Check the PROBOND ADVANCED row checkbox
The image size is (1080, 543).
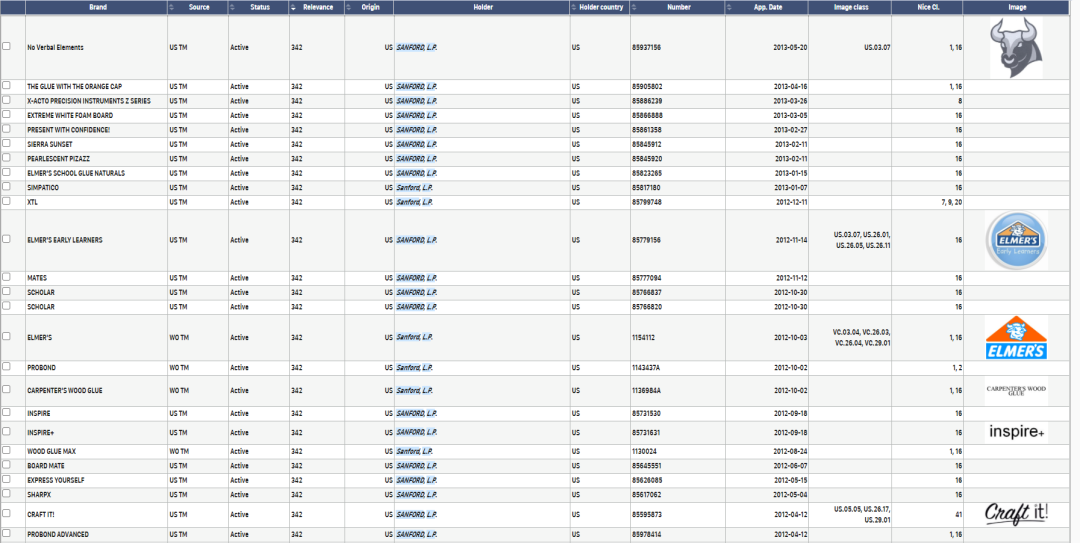point(6,533)
